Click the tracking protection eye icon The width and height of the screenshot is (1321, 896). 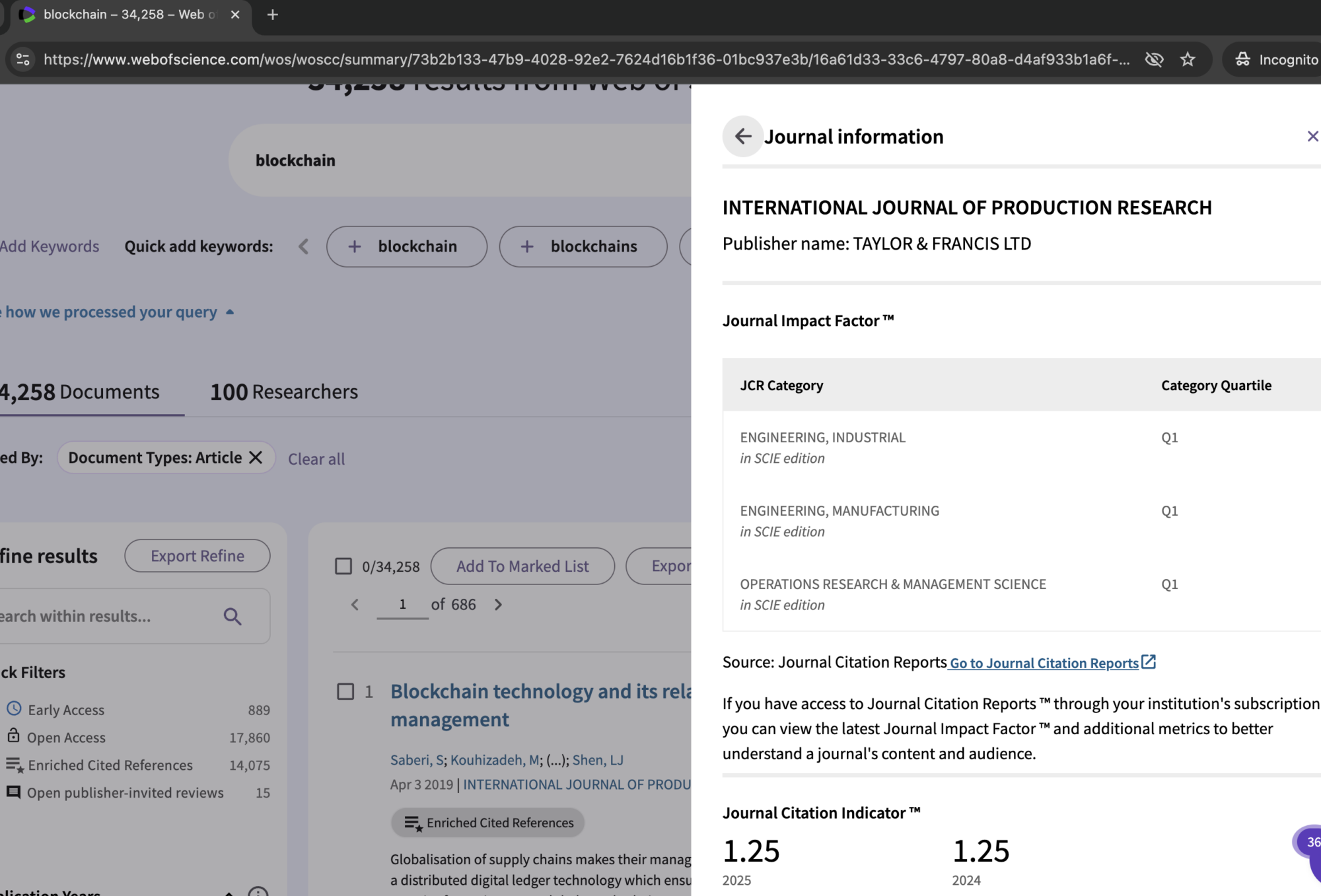(1154, 59)
